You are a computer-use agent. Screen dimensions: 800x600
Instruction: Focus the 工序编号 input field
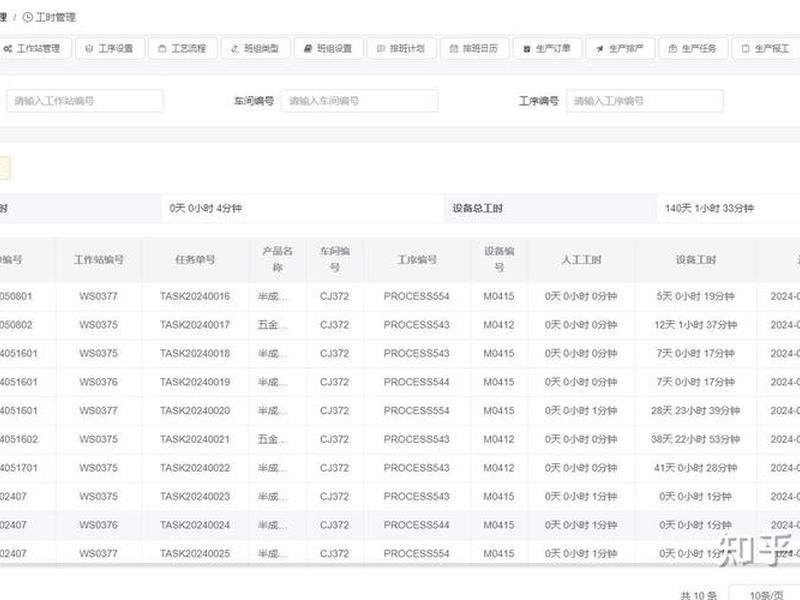(x=645, y=101)
